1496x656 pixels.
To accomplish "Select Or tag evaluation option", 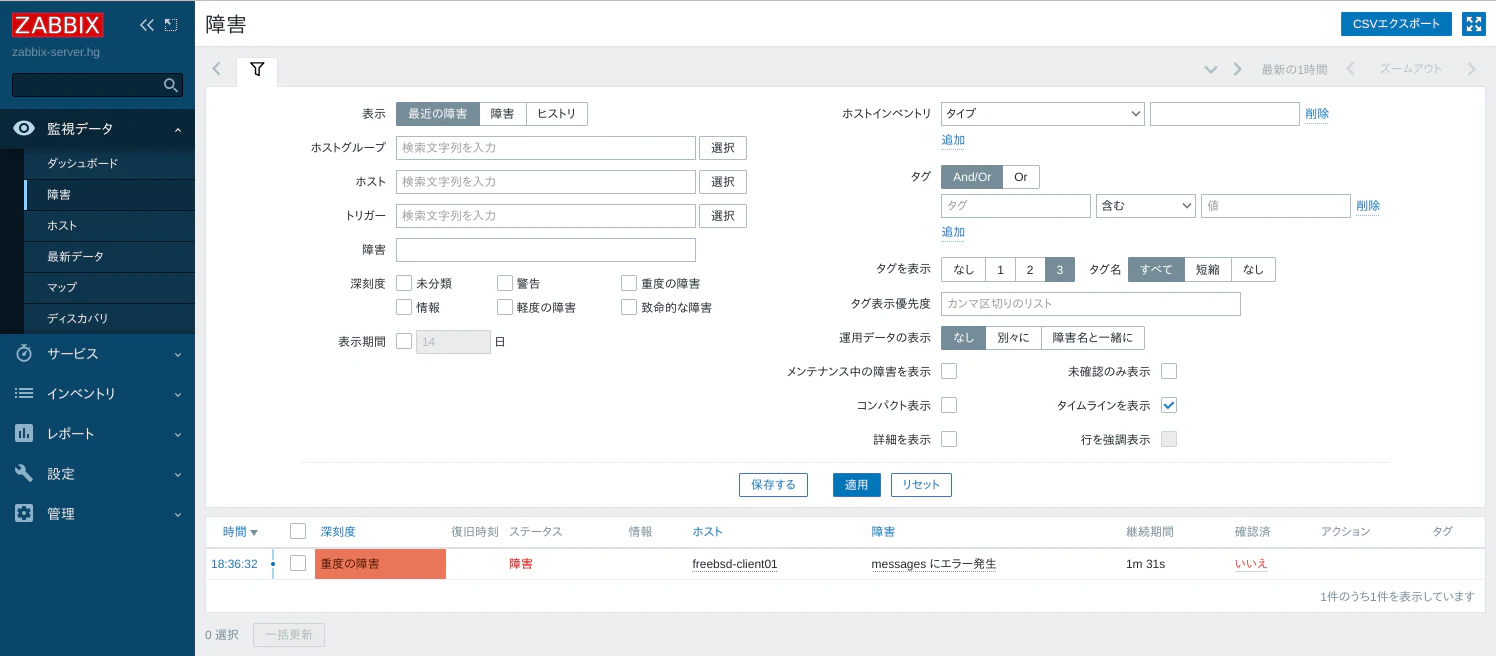I will click(1021, 177).
